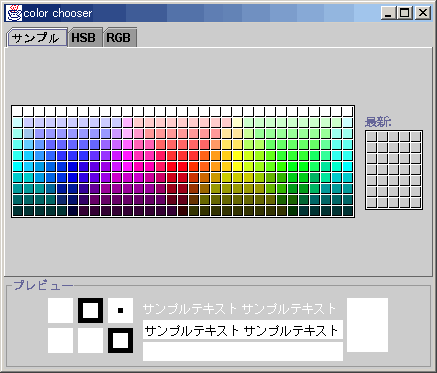The height and width of the screenshot is (373, 437).
Task: Click the Java icon in the title bar
Action: point(14,13)
